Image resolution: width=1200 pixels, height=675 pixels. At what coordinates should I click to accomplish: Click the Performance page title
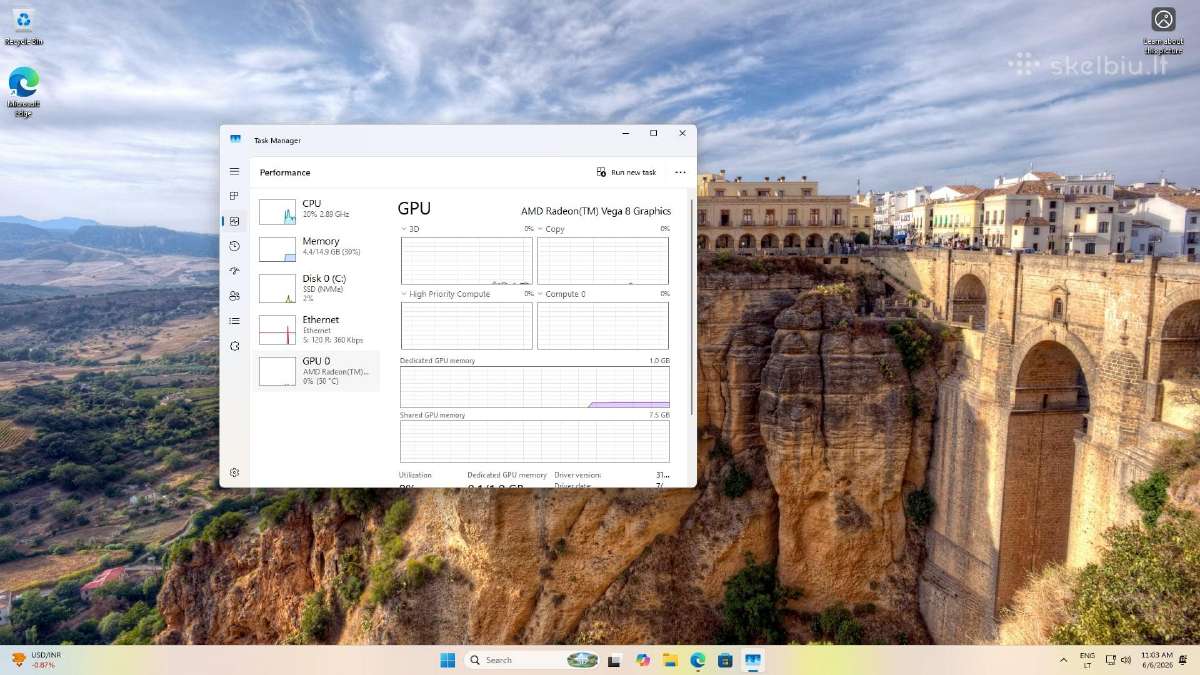(x=285, y=172)
